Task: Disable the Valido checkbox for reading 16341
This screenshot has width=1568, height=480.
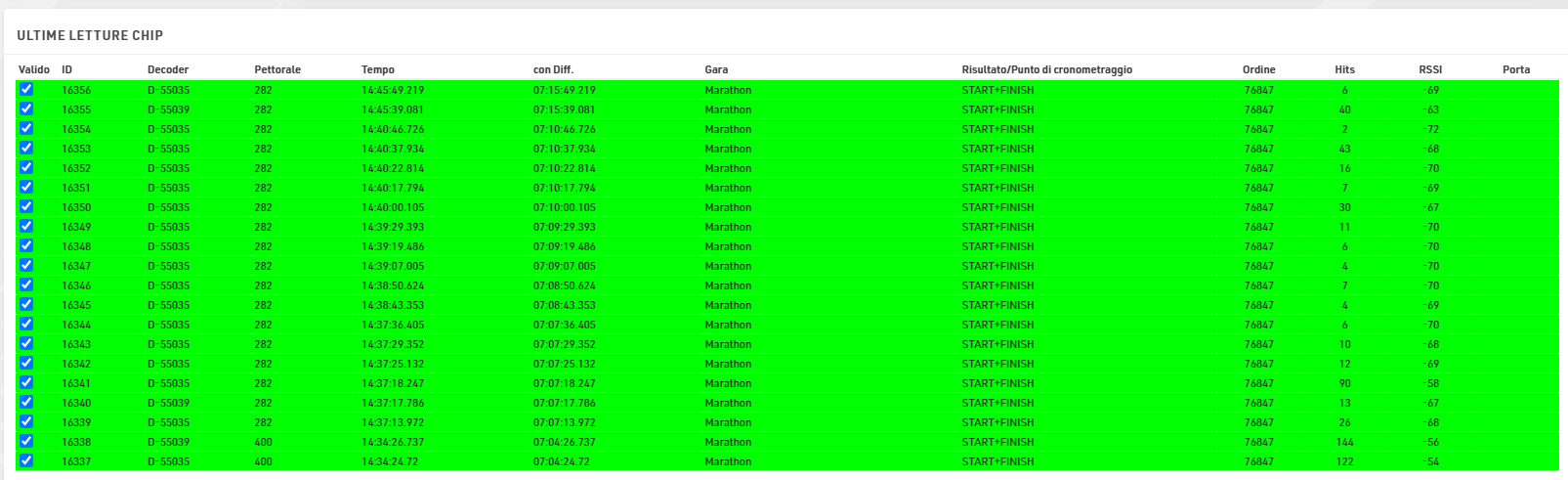Action: pos(26,382)
